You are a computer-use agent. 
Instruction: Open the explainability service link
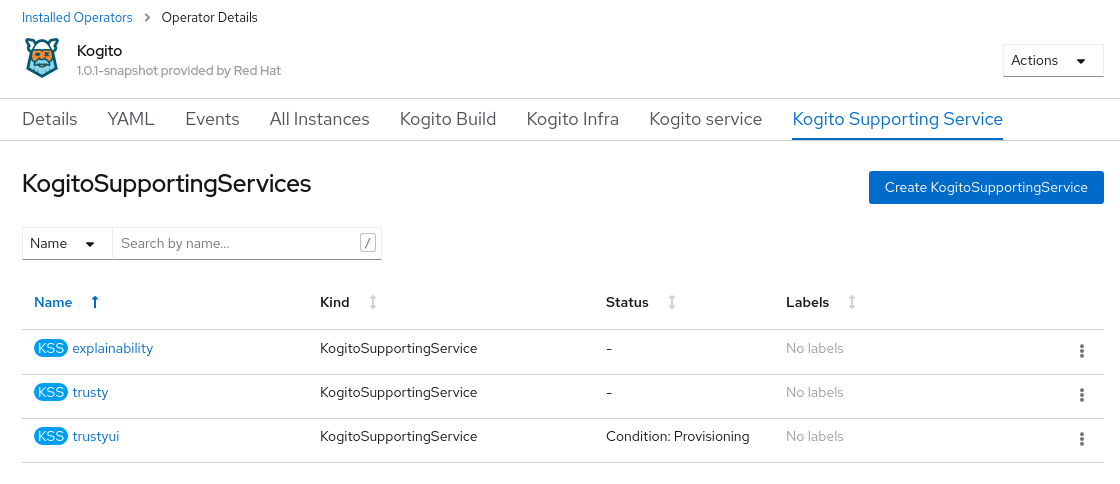[x=113, y=348]
